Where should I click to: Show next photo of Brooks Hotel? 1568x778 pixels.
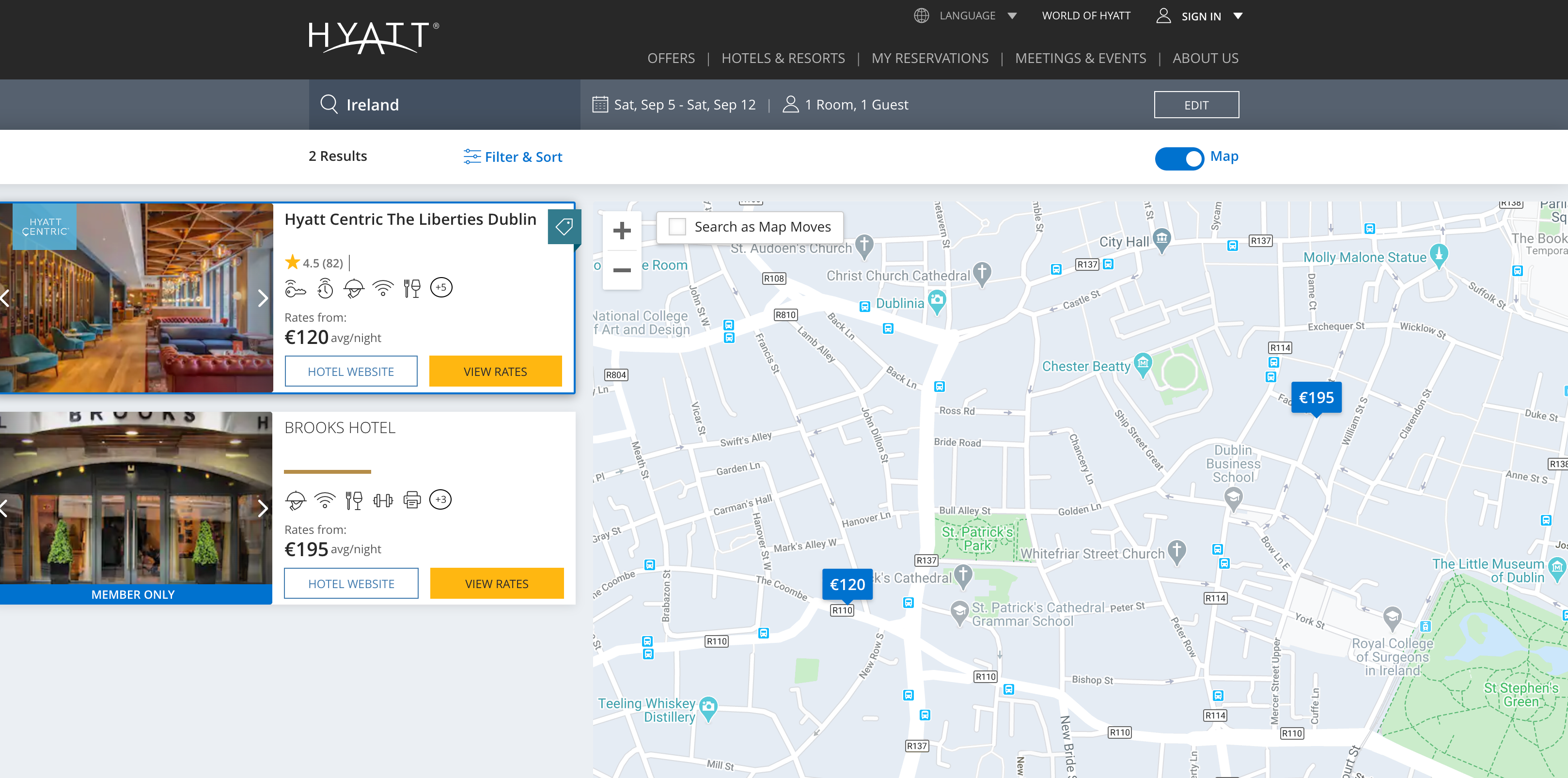[x=262, y=508]
